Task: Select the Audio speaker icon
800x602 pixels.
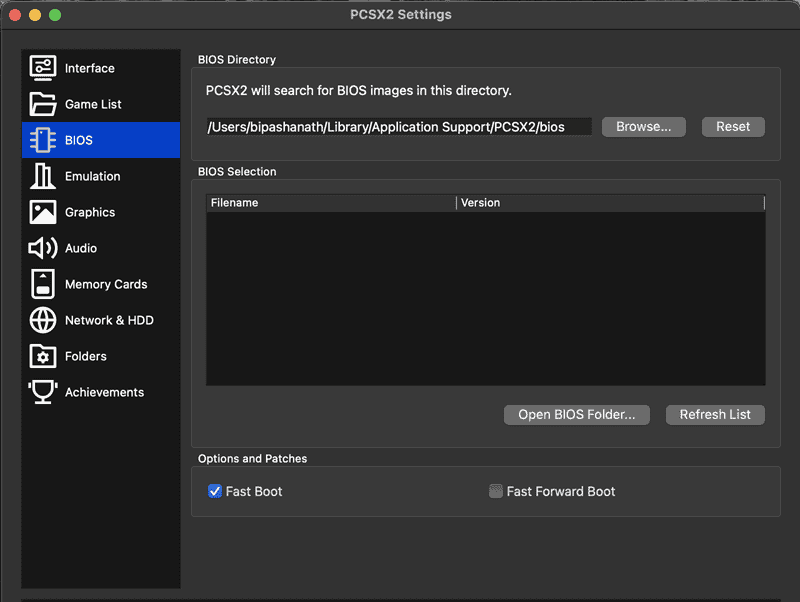Action: click(x=43, y=248)
